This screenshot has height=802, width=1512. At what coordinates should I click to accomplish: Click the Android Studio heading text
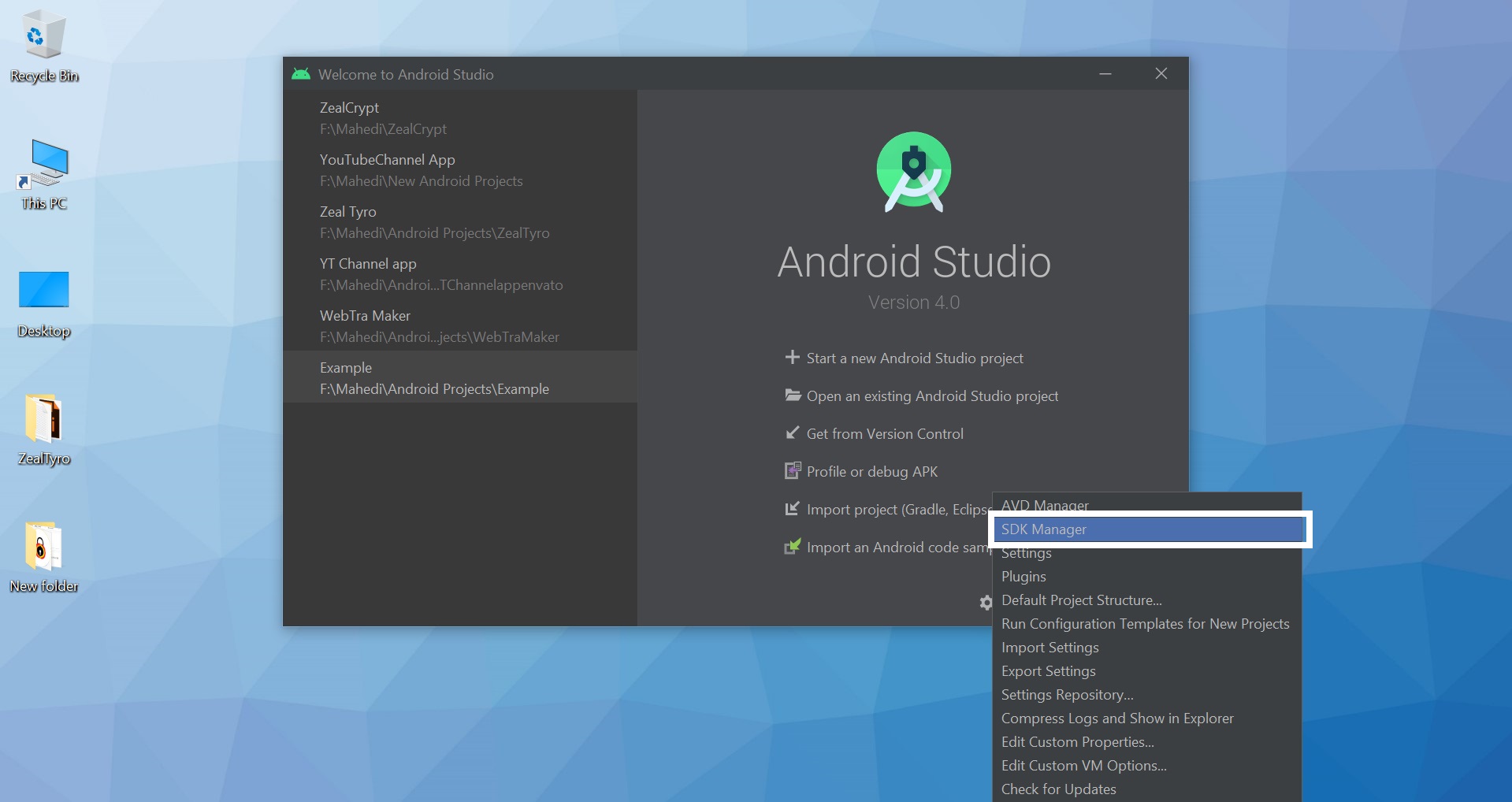point(914,262)
